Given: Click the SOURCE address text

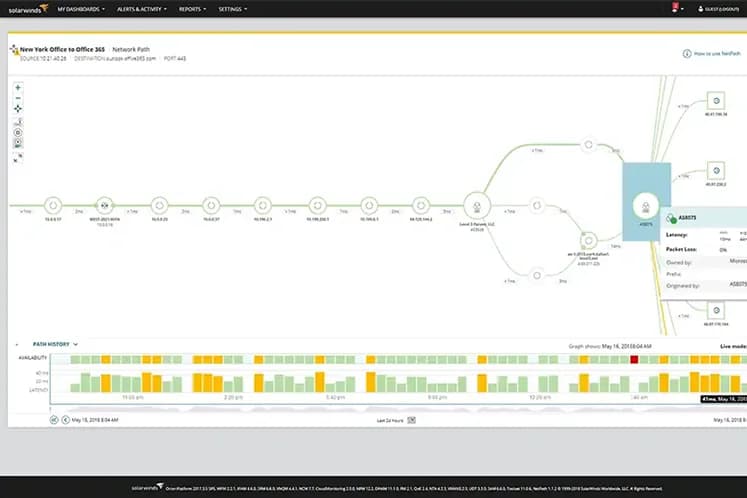Looking at the screenshot, I should 43,59.
